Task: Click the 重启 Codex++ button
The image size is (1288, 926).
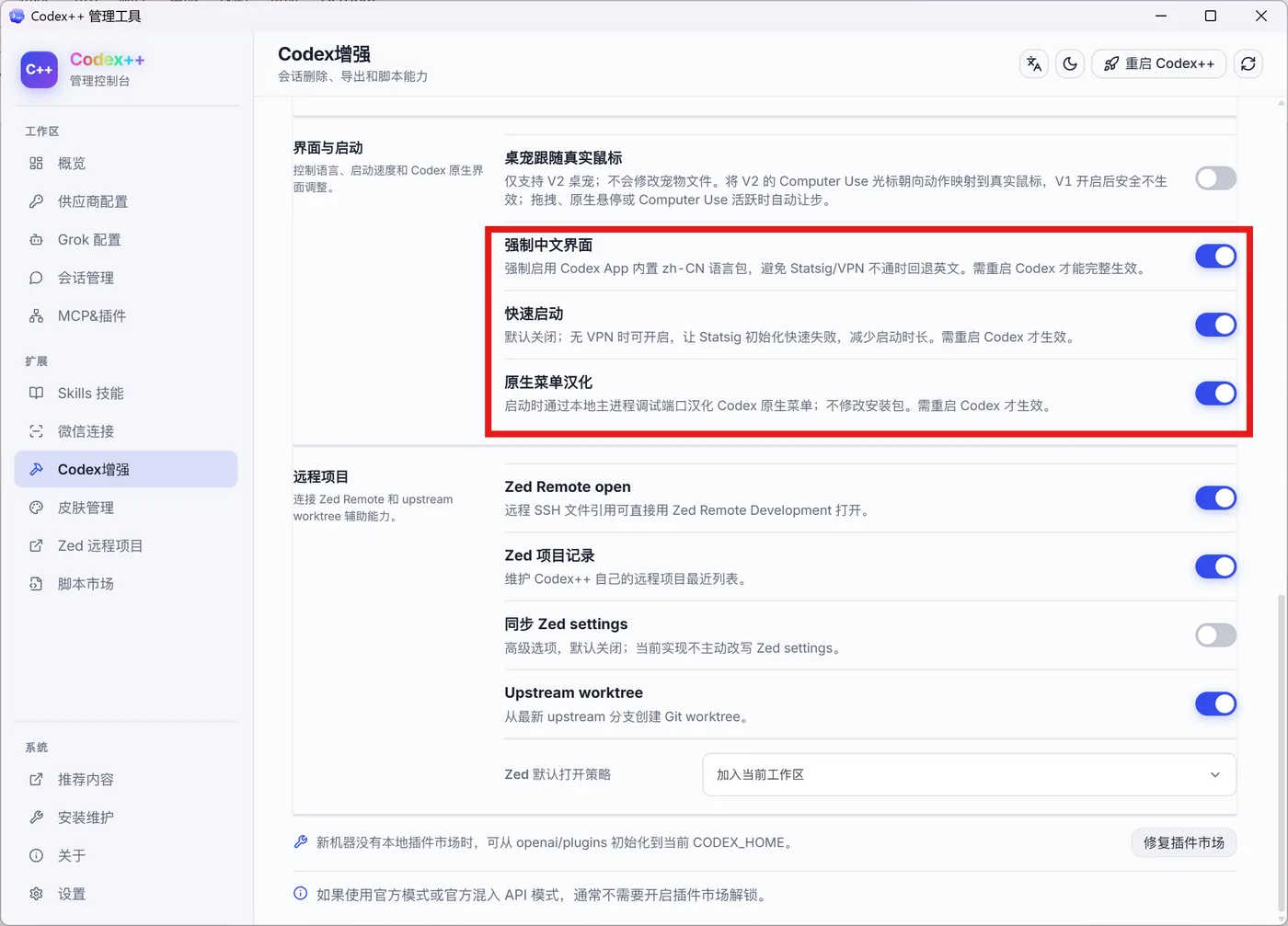Action: click(x=1158, y=63)
